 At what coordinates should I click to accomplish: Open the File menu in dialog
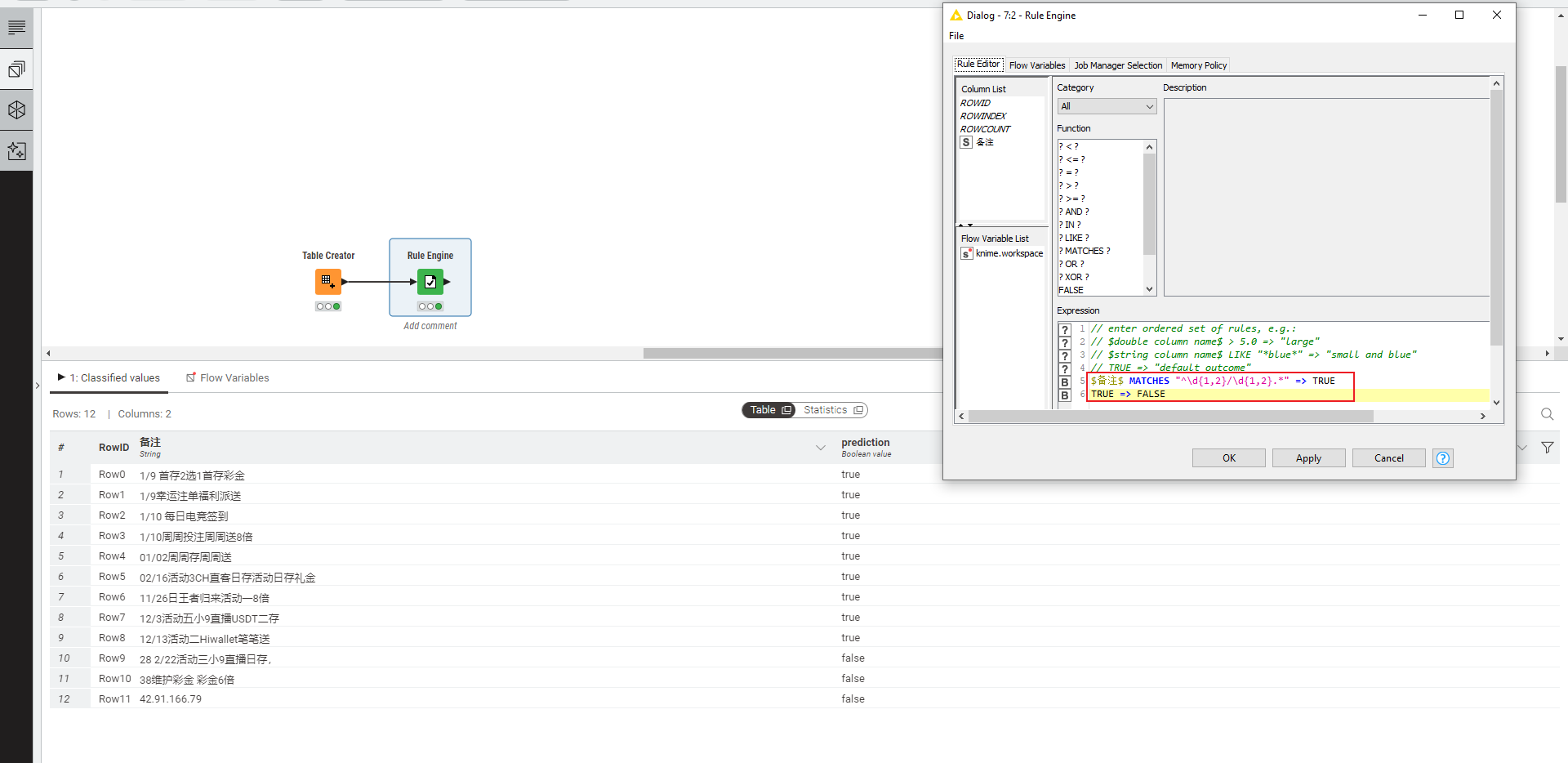(x=956, y=36)
